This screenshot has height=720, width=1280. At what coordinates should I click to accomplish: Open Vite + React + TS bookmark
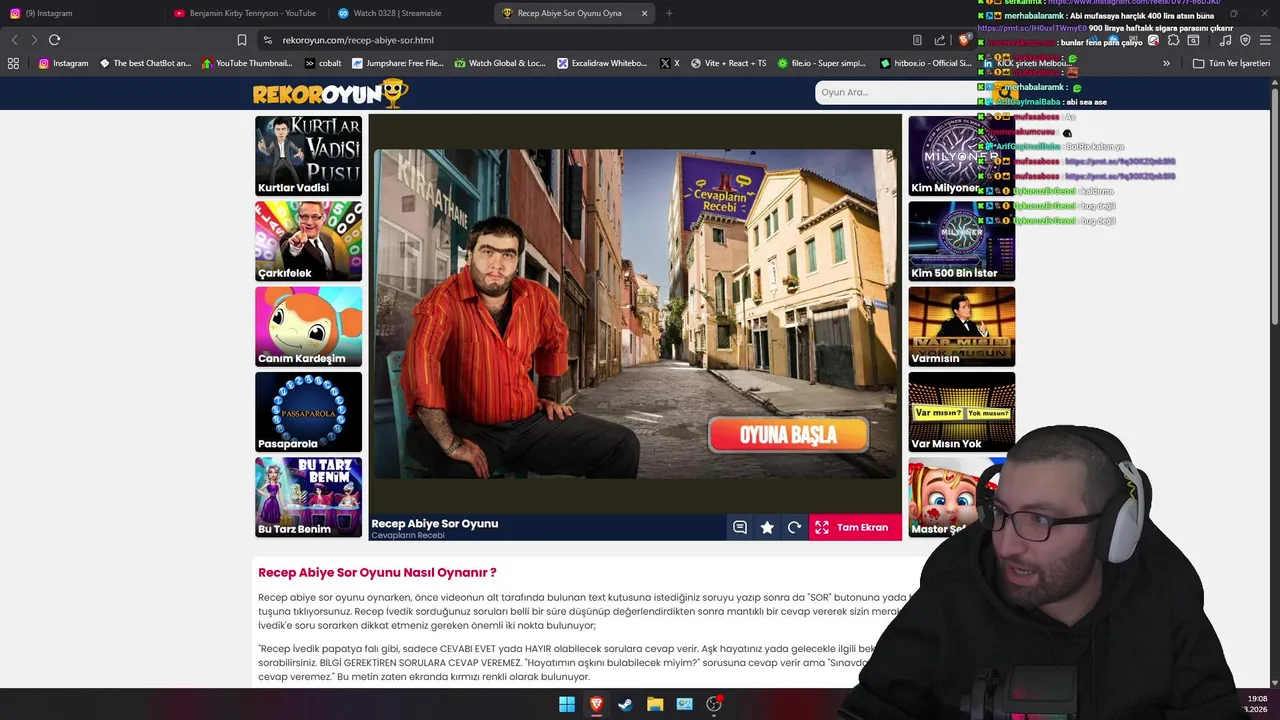coord(728,63)
